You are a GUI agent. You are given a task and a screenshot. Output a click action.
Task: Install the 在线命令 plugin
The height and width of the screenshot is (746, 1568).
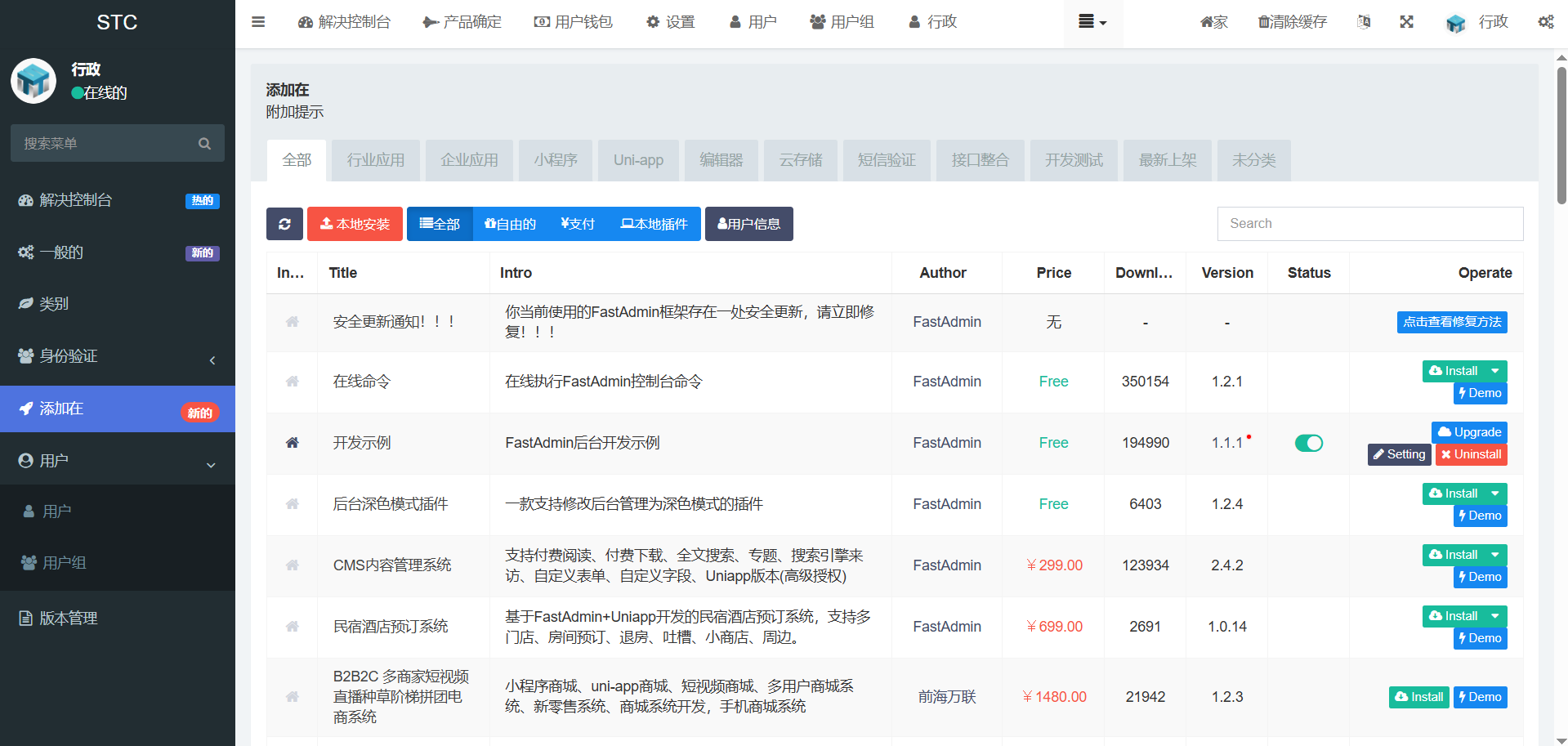tap(1454, 371)
